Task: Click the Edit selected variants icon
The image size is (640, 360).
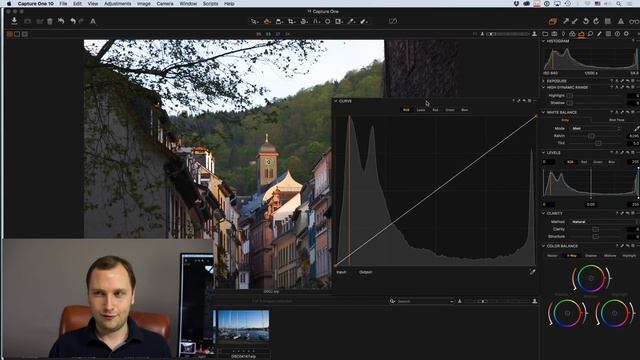Action: (x=393, y=21)
